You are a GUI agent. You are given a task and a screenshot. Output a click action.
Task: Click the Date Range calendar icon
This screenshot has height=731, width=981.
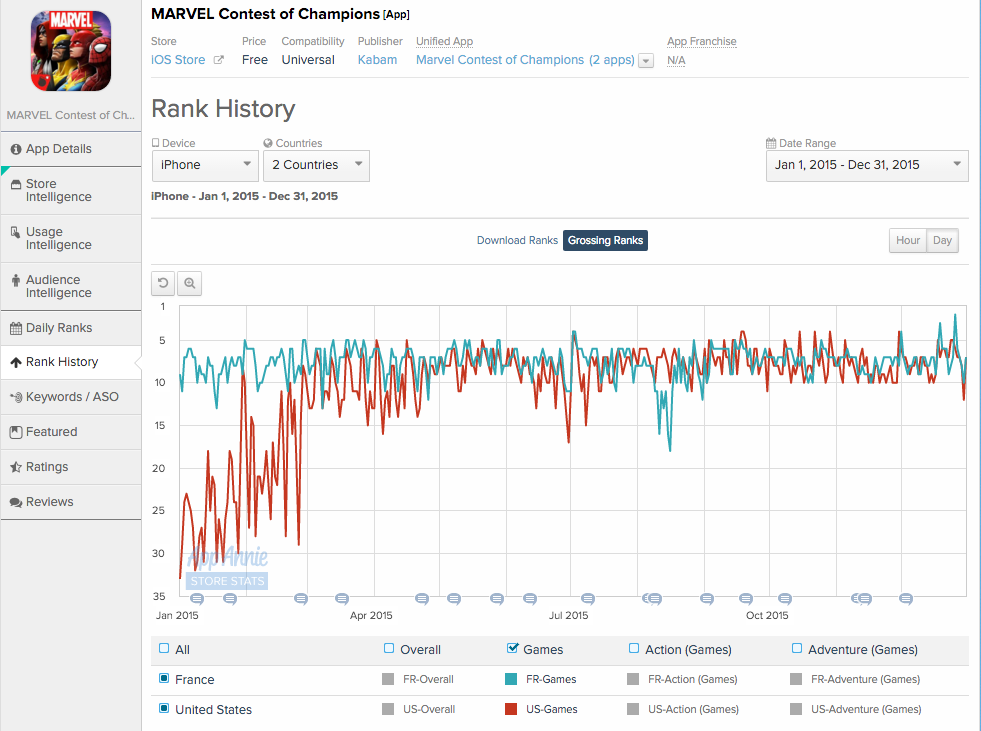click(x=771, y=143)
